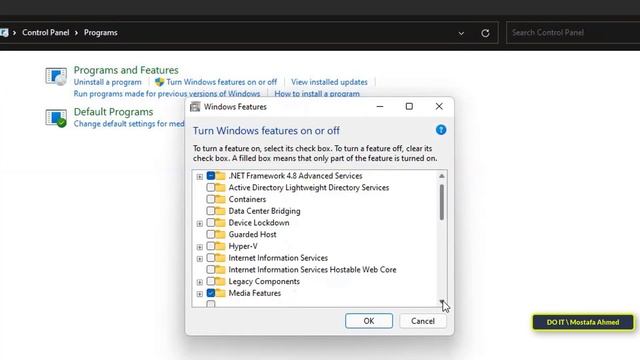This screenshot has height=360, width=640.
Task: Click the folder icon beside Guarded Host
Action: (220, 234)
